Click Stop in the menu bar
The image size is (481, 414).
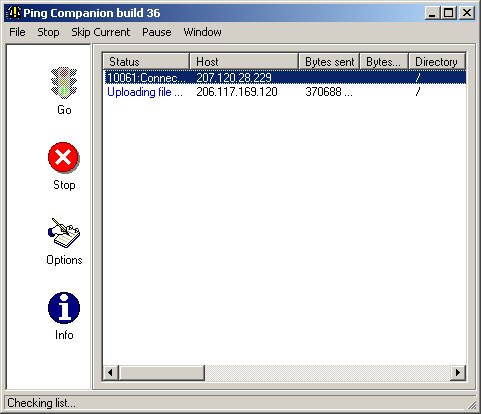[48, 32]
